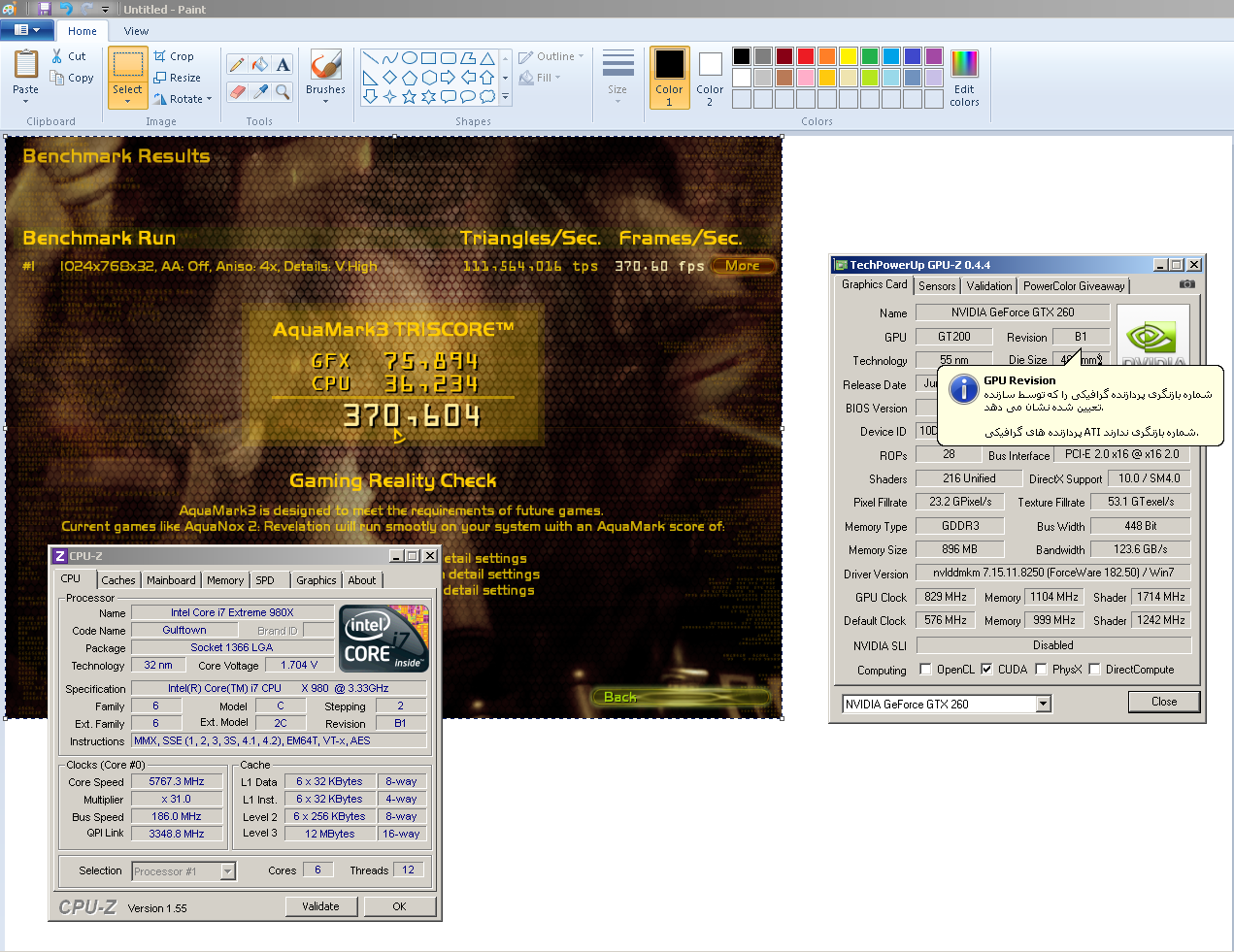Click Edit colors

pyautogui.click(x=964, y=78)
